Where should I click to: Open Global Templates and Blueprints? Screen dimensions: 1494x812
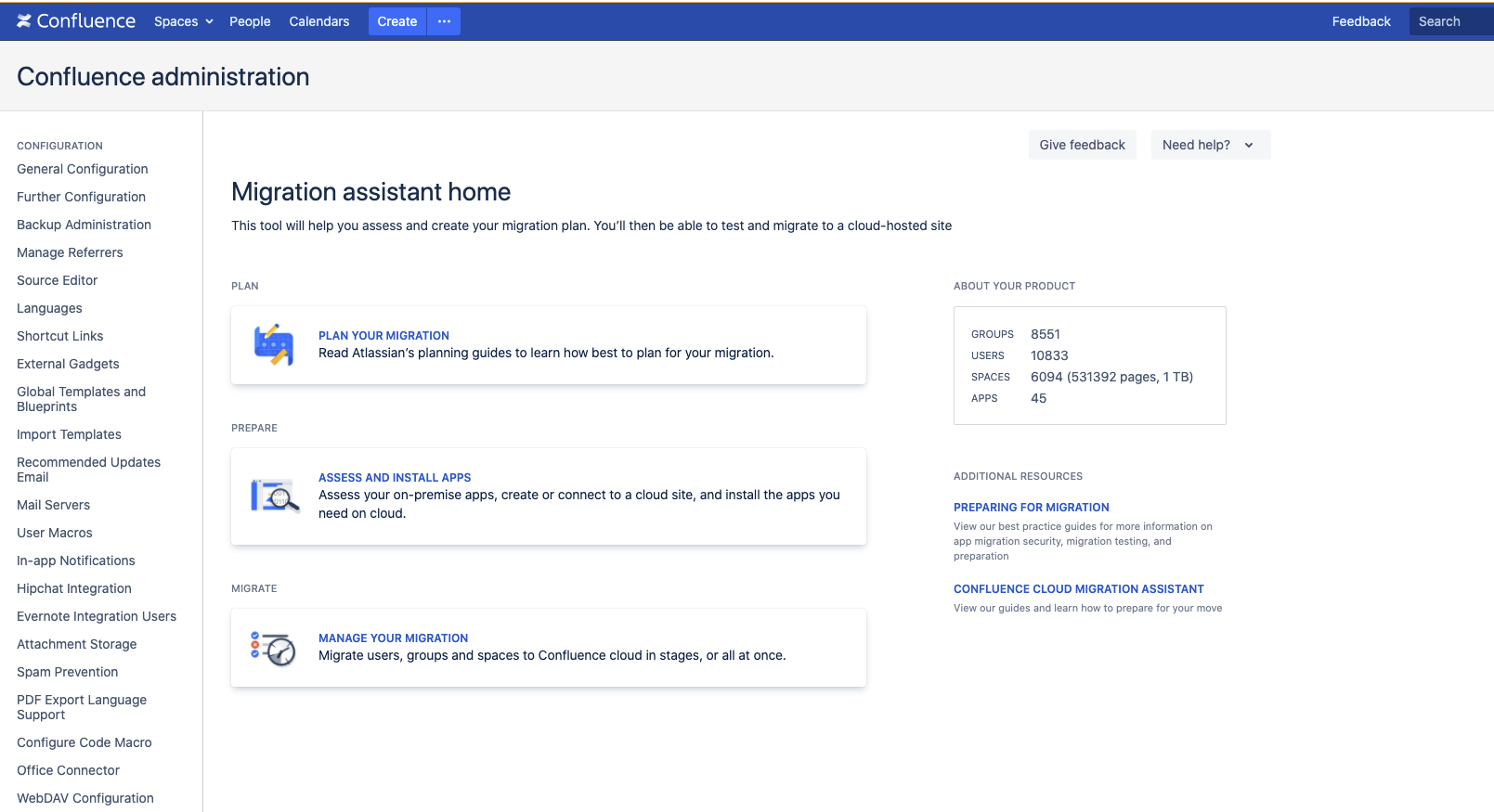[x=81, y=399]
